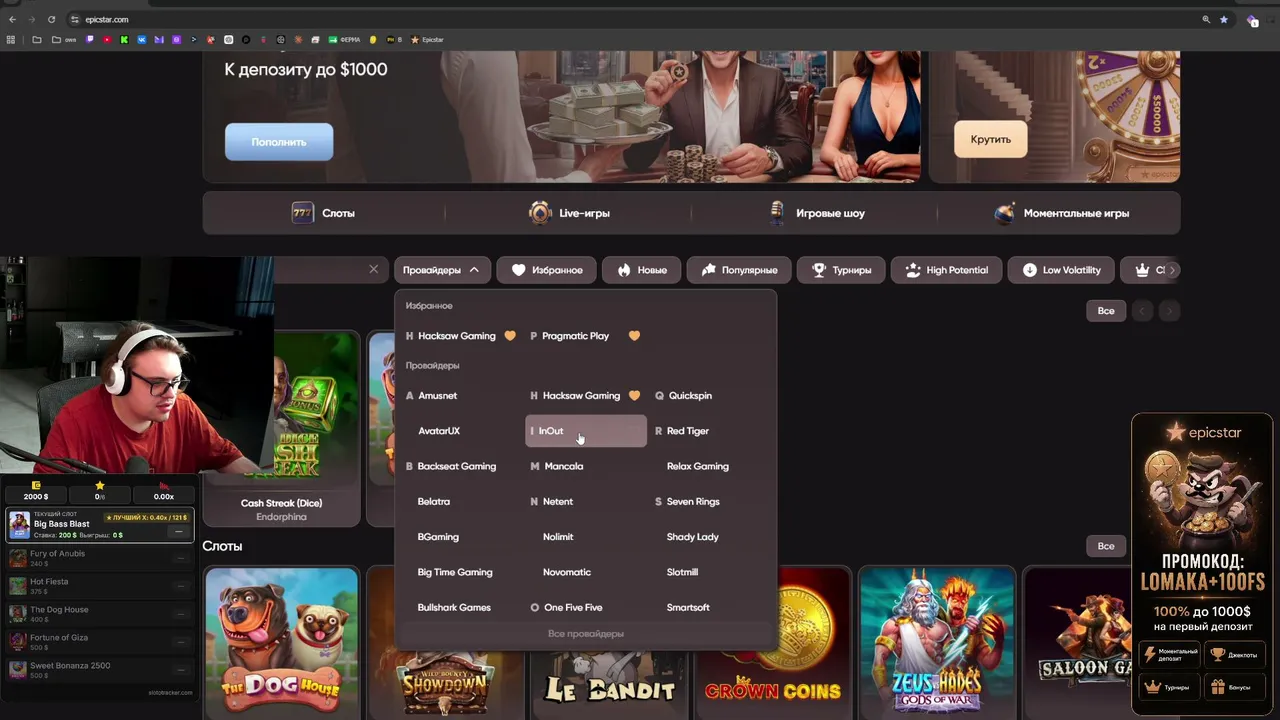The image size is (1280, 720).
Task: Choose the Netent provider
Action: tap(558, 502)
